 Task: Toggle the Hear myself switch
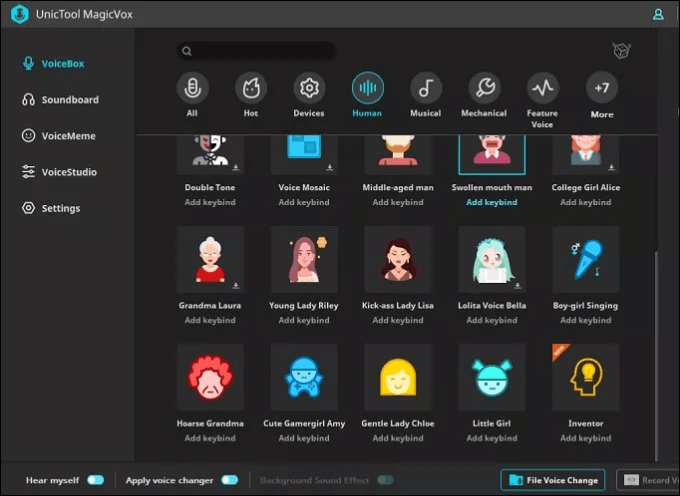click(95, 480)
